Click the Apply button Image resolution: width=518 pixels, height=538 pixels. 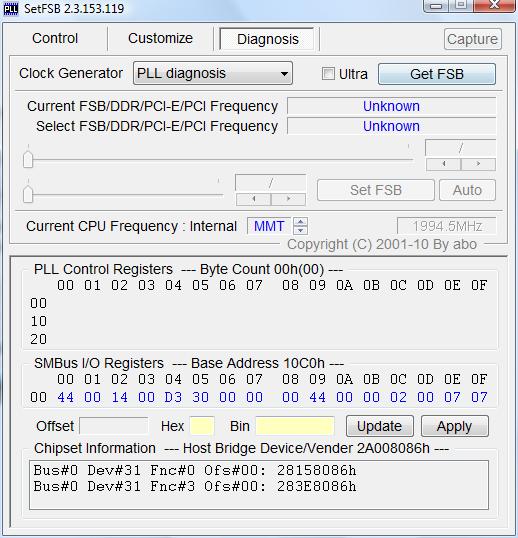455,426
